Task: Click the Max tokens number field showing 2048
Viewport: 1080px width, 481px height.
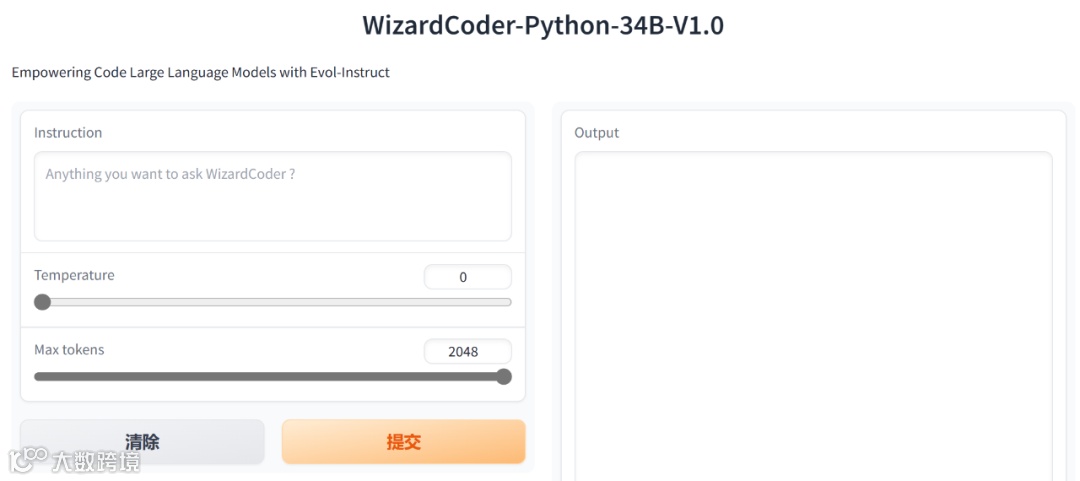Action: (x=468, y=351)
